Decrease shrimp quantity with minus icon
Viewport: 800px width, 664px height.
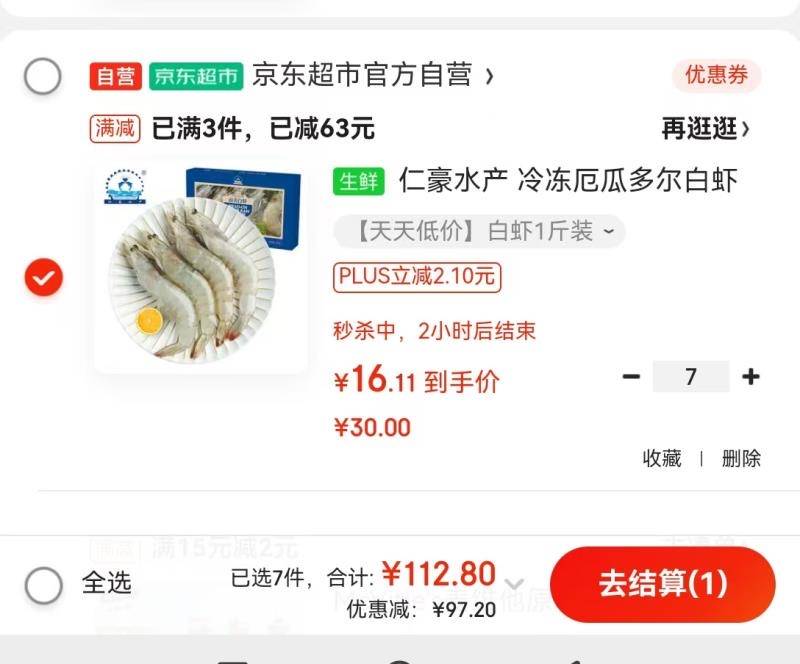pyautogui.click(x=631, y=377)
